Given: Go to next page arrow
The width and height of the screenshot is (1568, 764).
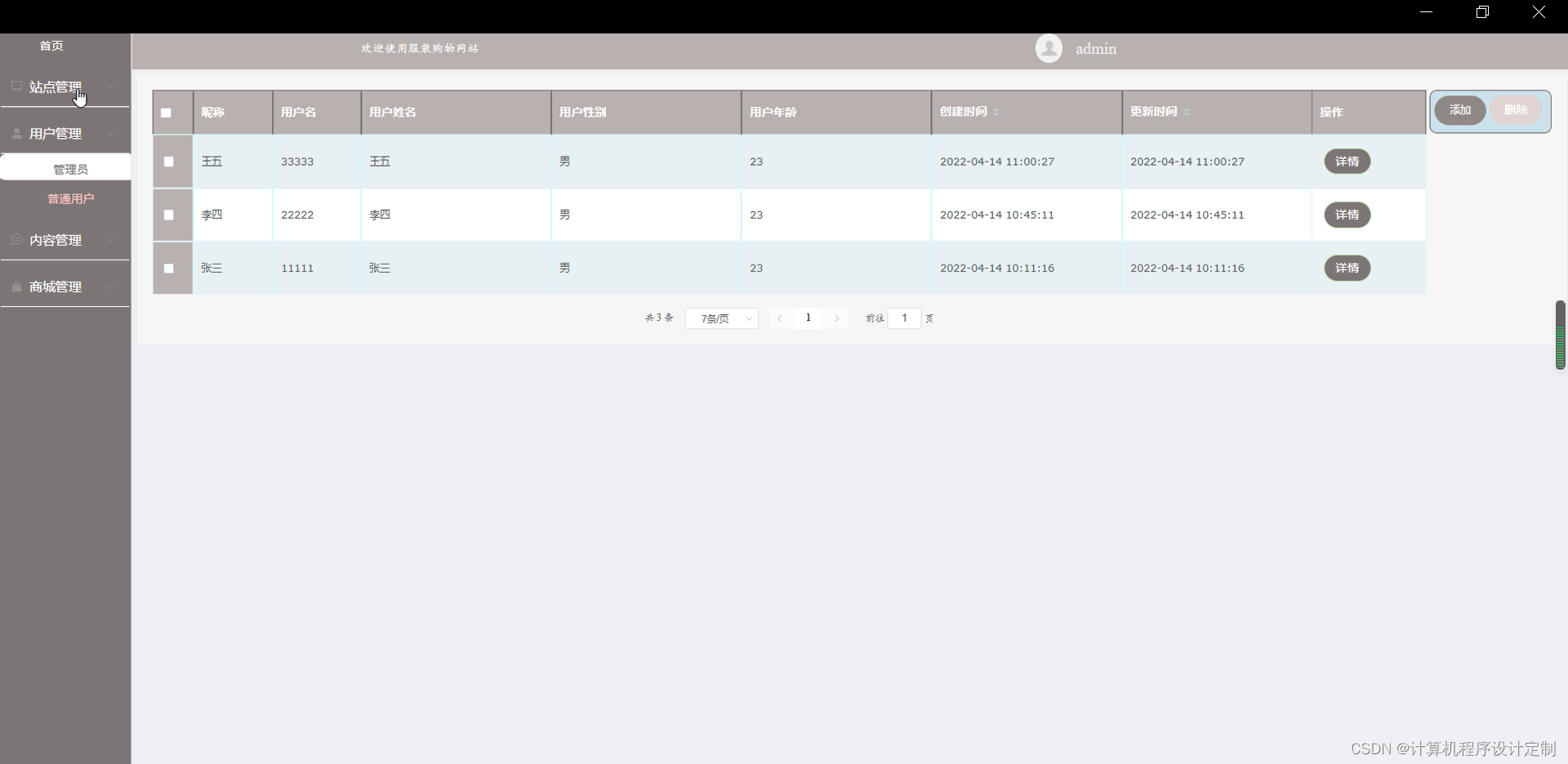Looking at the screenshot, I should (837, 318).
